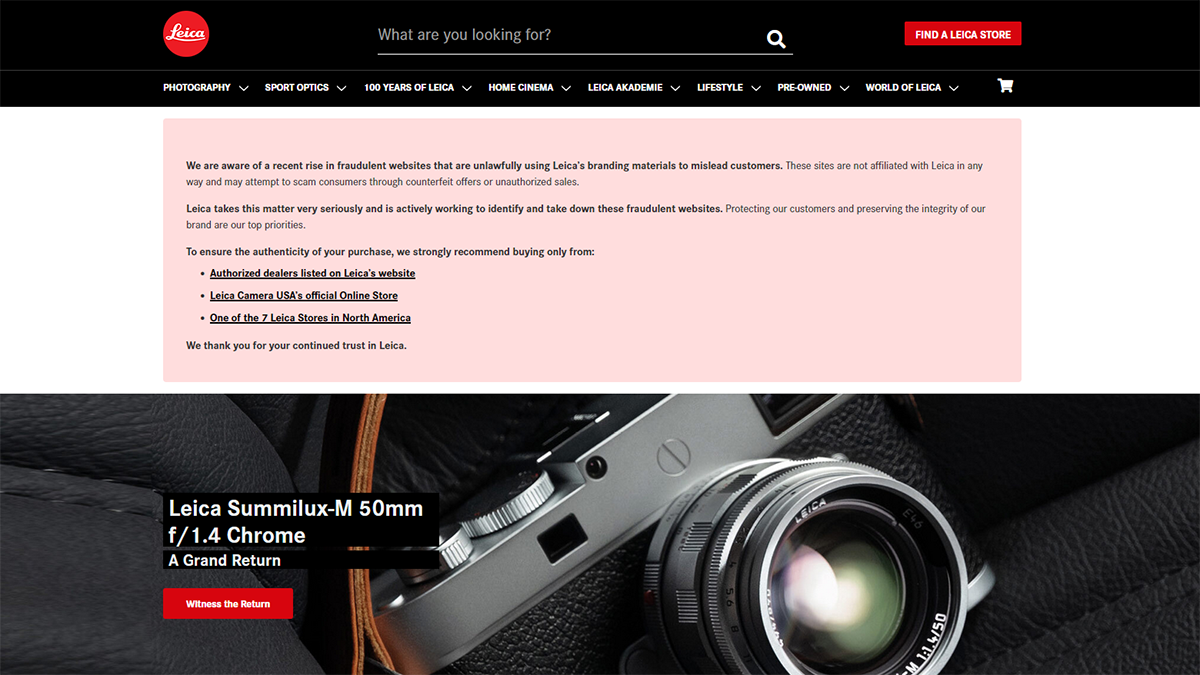Click the Find a Leica Store button
The width and height of the screenshot is (1200, 675).
click(963, 34)
